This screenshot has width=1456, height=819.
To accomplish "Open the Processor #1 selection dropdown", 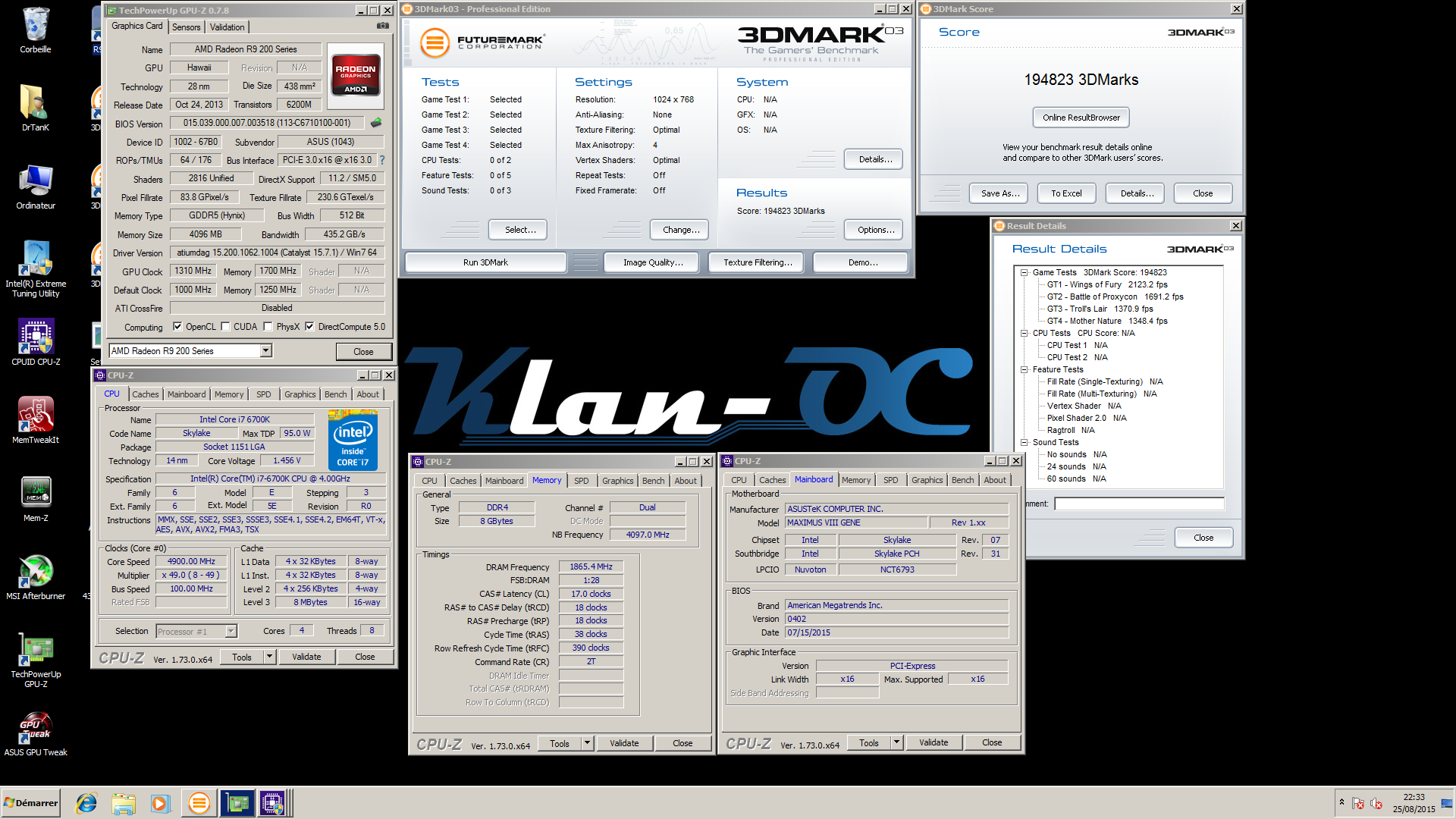I will coord(196,631).
